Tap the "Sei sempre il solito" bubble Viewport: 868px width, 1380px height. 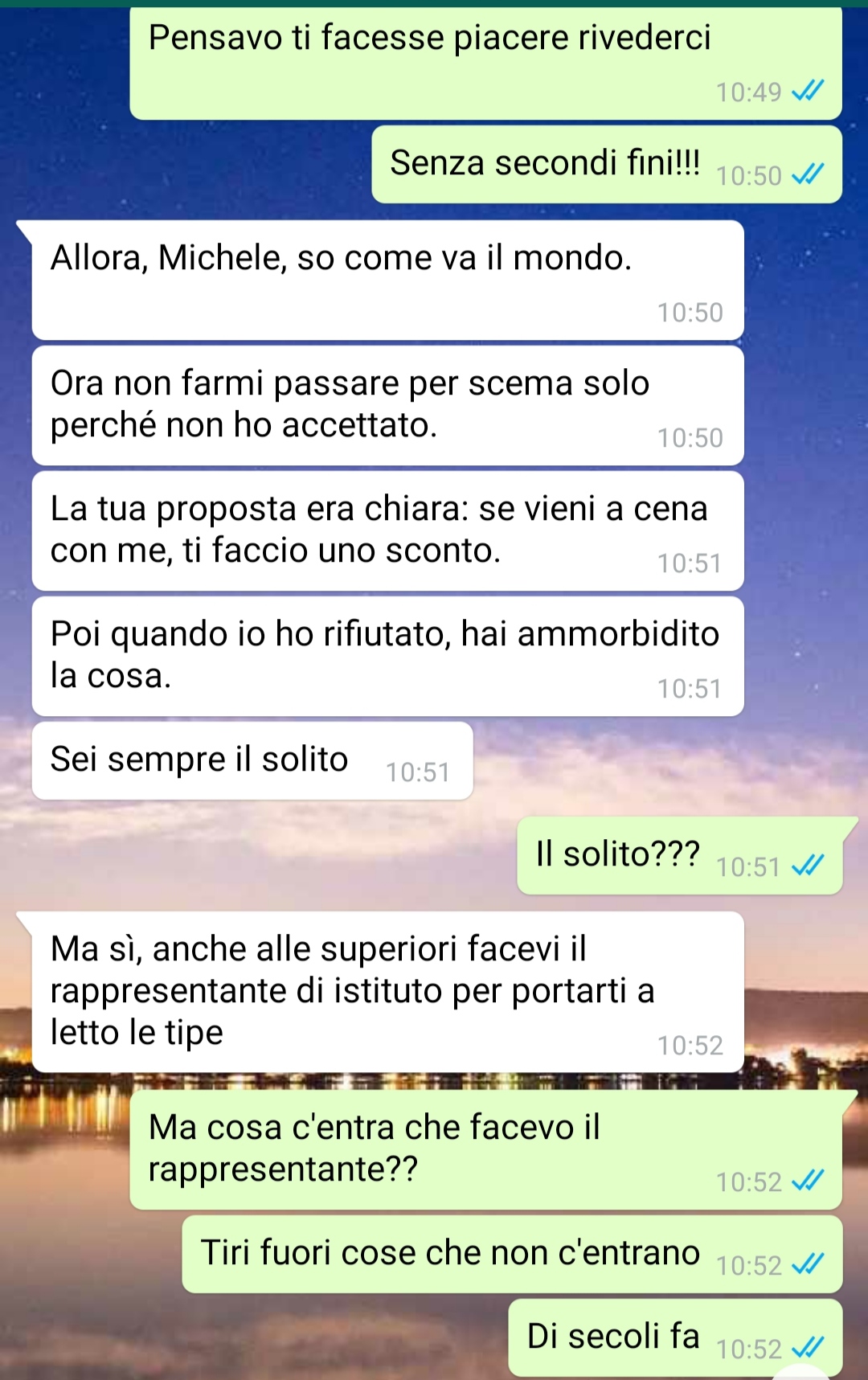[x=252, y=760]
